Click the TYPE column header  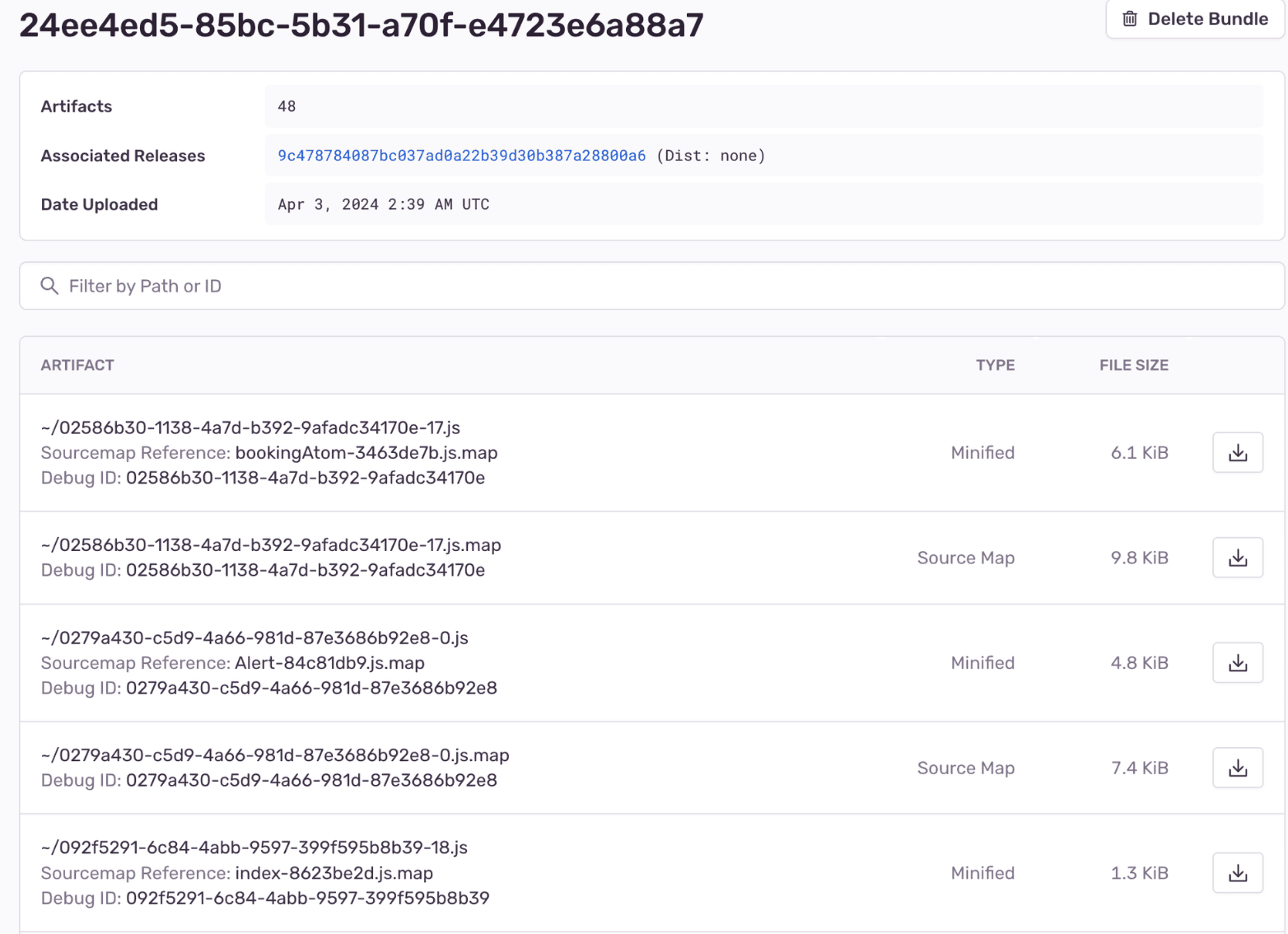coord(995,365)
